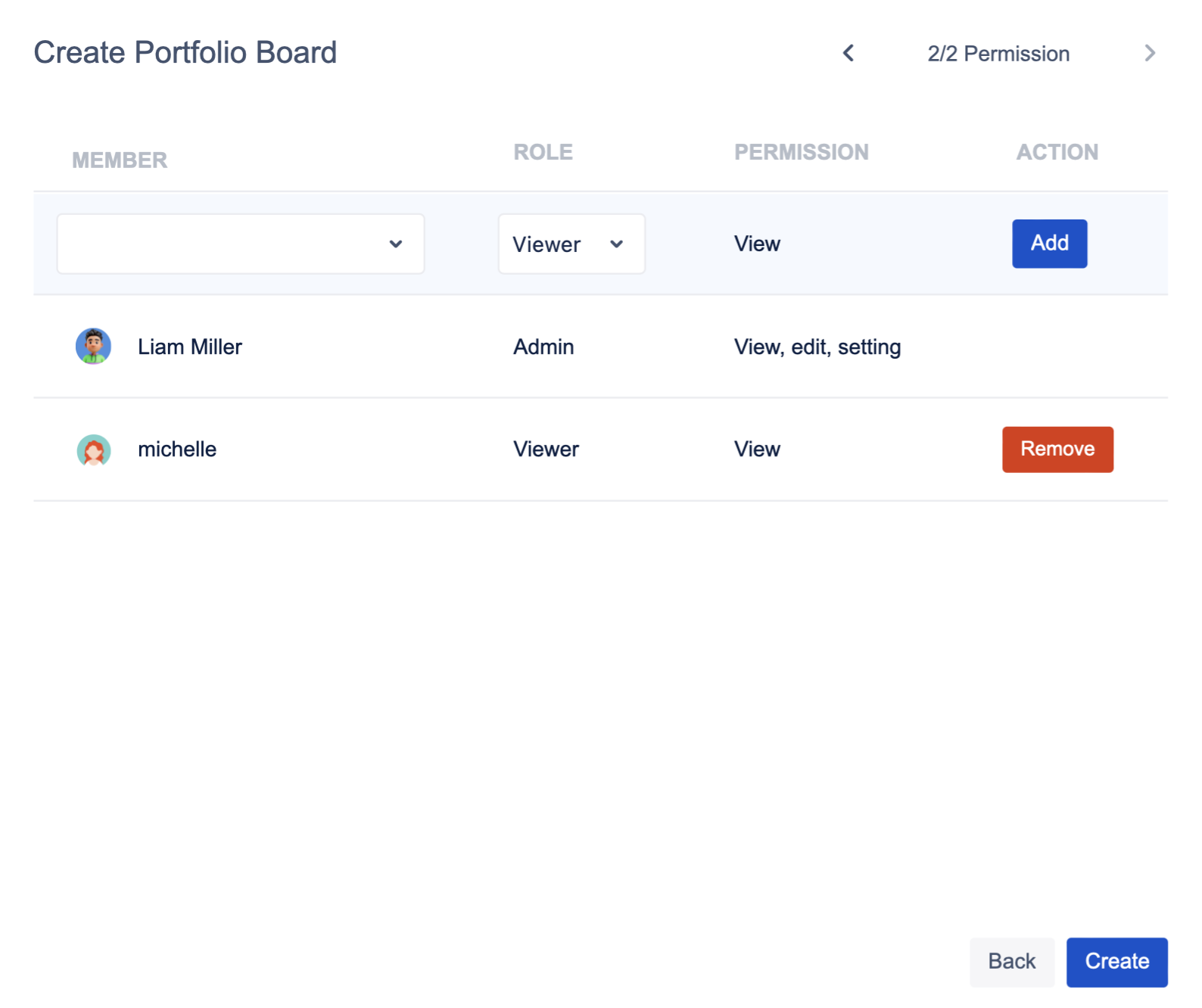Image resolution: width=1202 pixels, height=1008 pixels.
Task: Click the Create Portfolio Board title
Action: pos(185,53)
